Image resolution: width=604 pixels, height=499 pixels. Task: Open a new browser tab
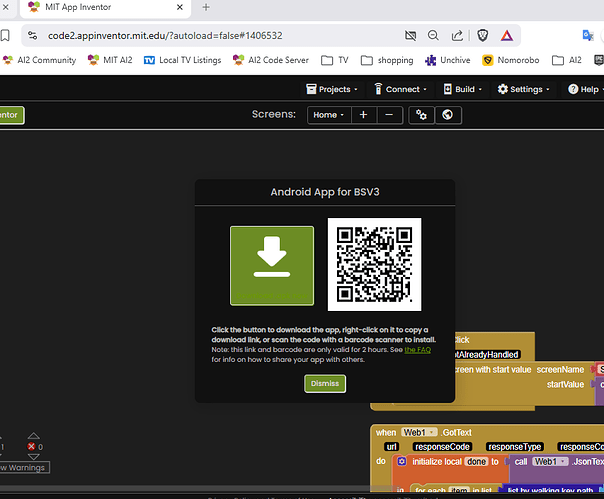point(206,7)
